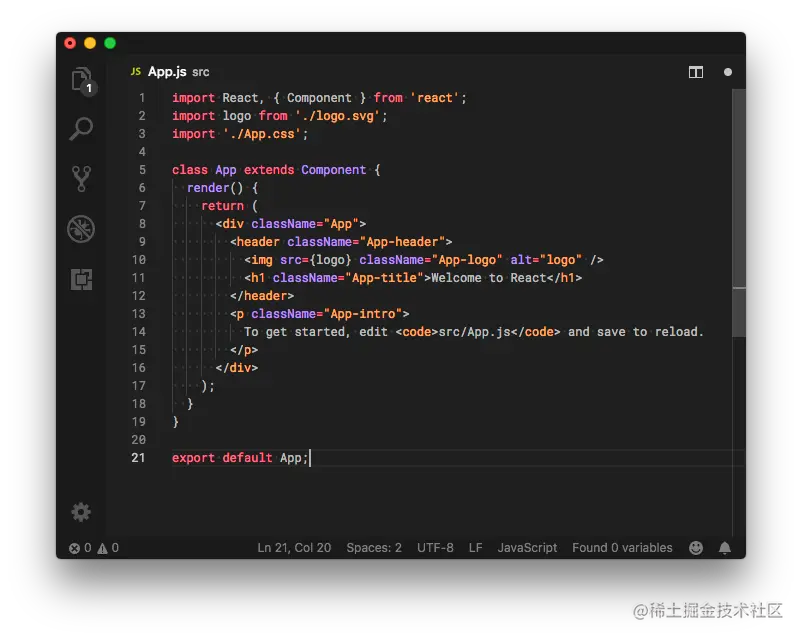Change the LF end of line sequence
Viewport: 802px width, 639px height.
pos(476,548)
